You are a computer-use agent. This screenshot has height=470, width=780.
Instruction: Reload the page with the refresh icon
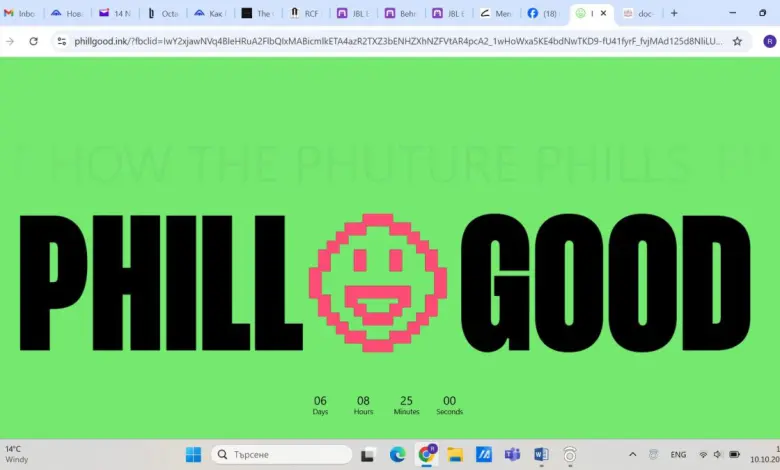33,41
